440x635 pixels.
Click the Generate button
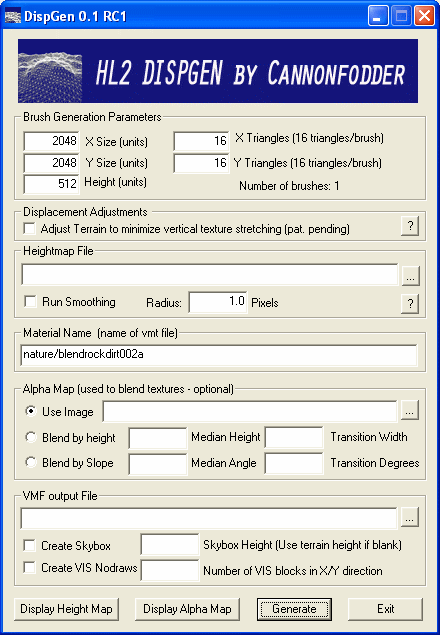point(294,609)
